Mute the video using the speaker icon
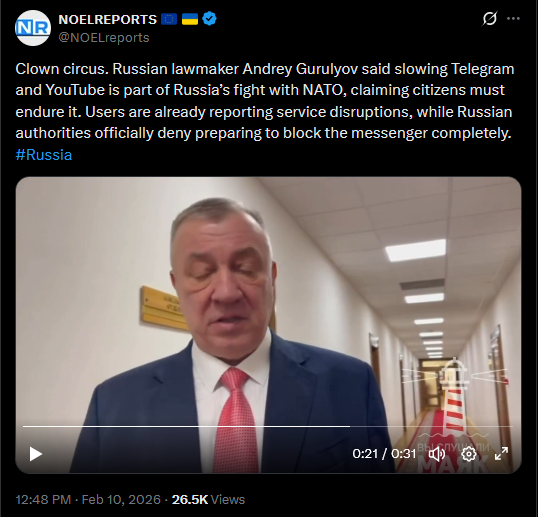 pyautogui.click(x=436, y=454)
